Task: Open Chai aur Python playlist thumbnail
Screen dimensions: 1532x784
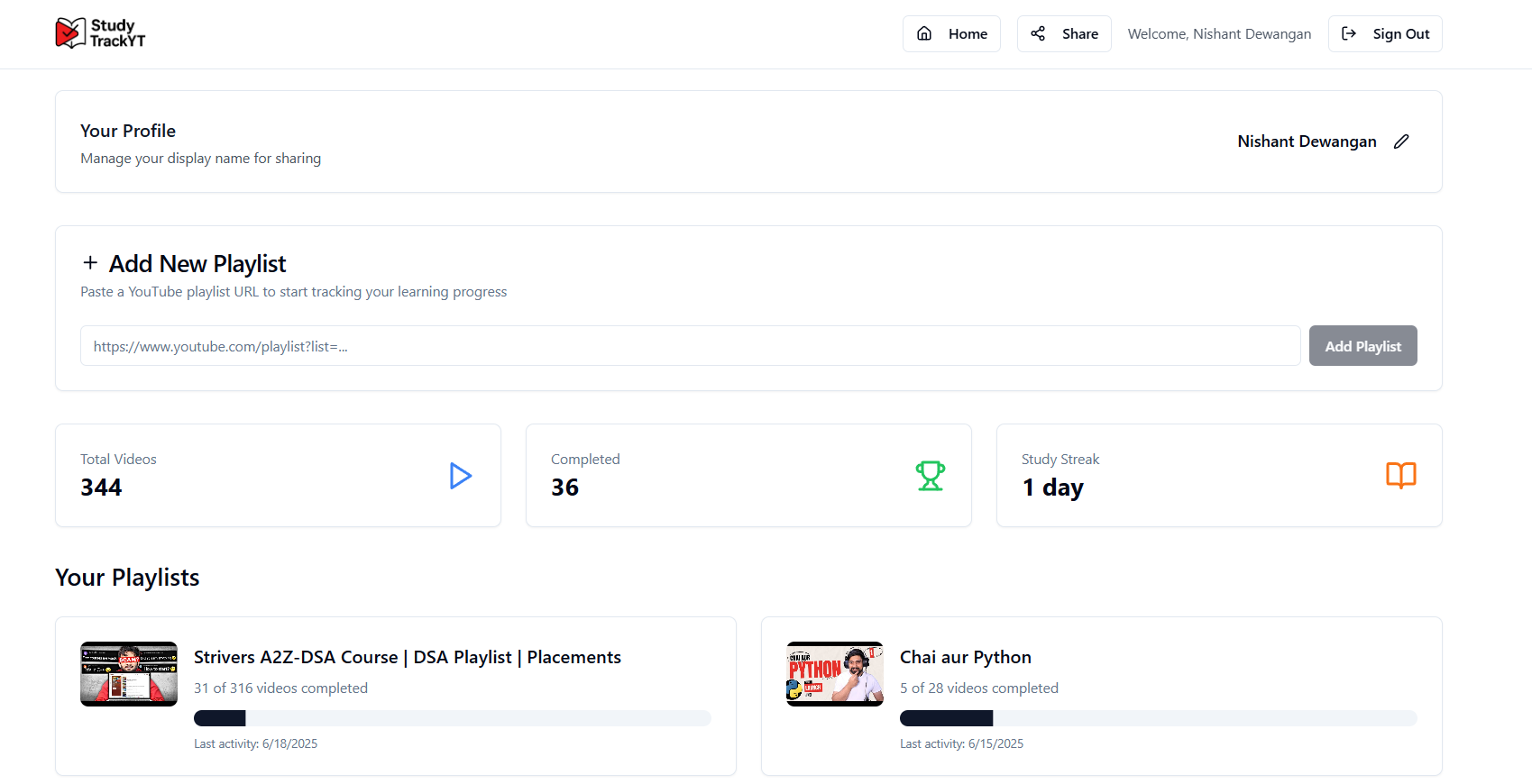Action: pos(835,674)
